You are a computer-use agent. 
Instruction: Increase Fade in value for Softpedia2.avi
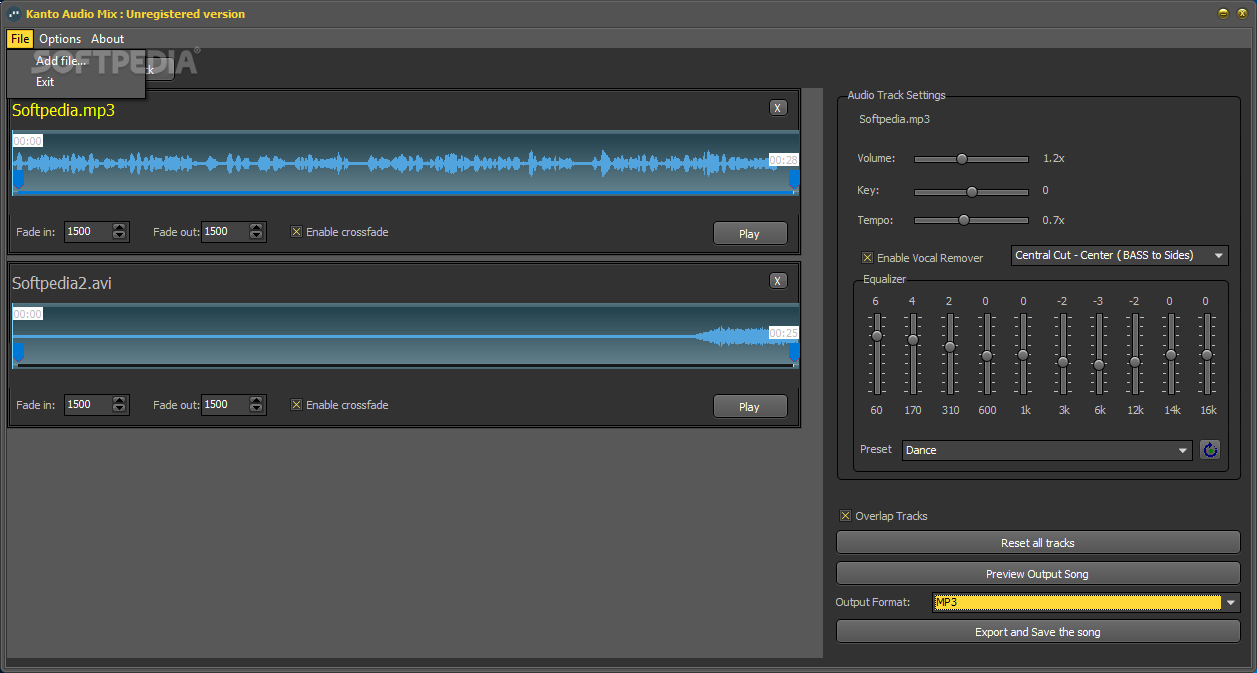(120, 400)
